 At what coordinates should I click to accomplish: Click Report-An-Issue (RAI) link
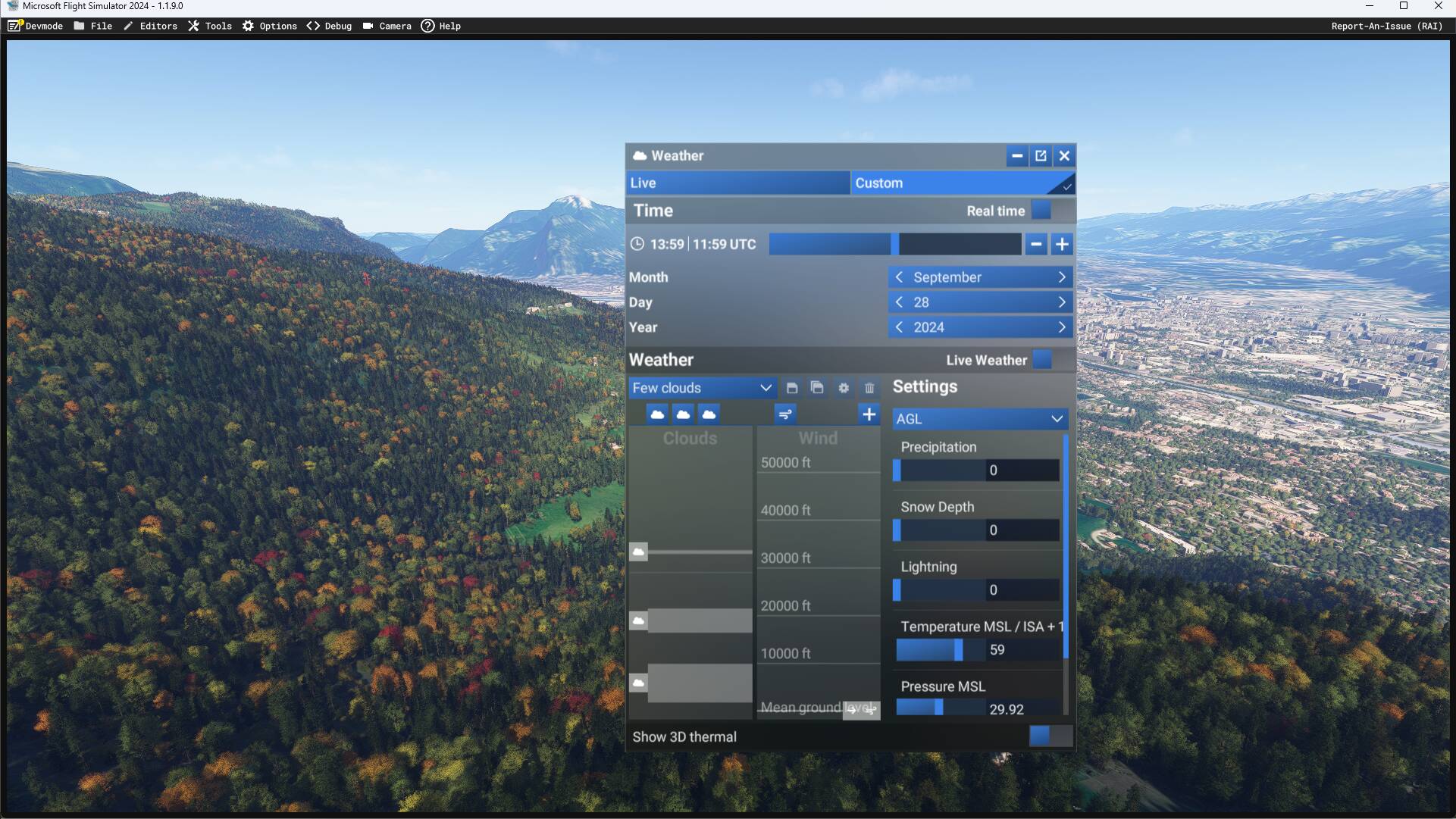pyautogui.click(x=1386, y=26)
